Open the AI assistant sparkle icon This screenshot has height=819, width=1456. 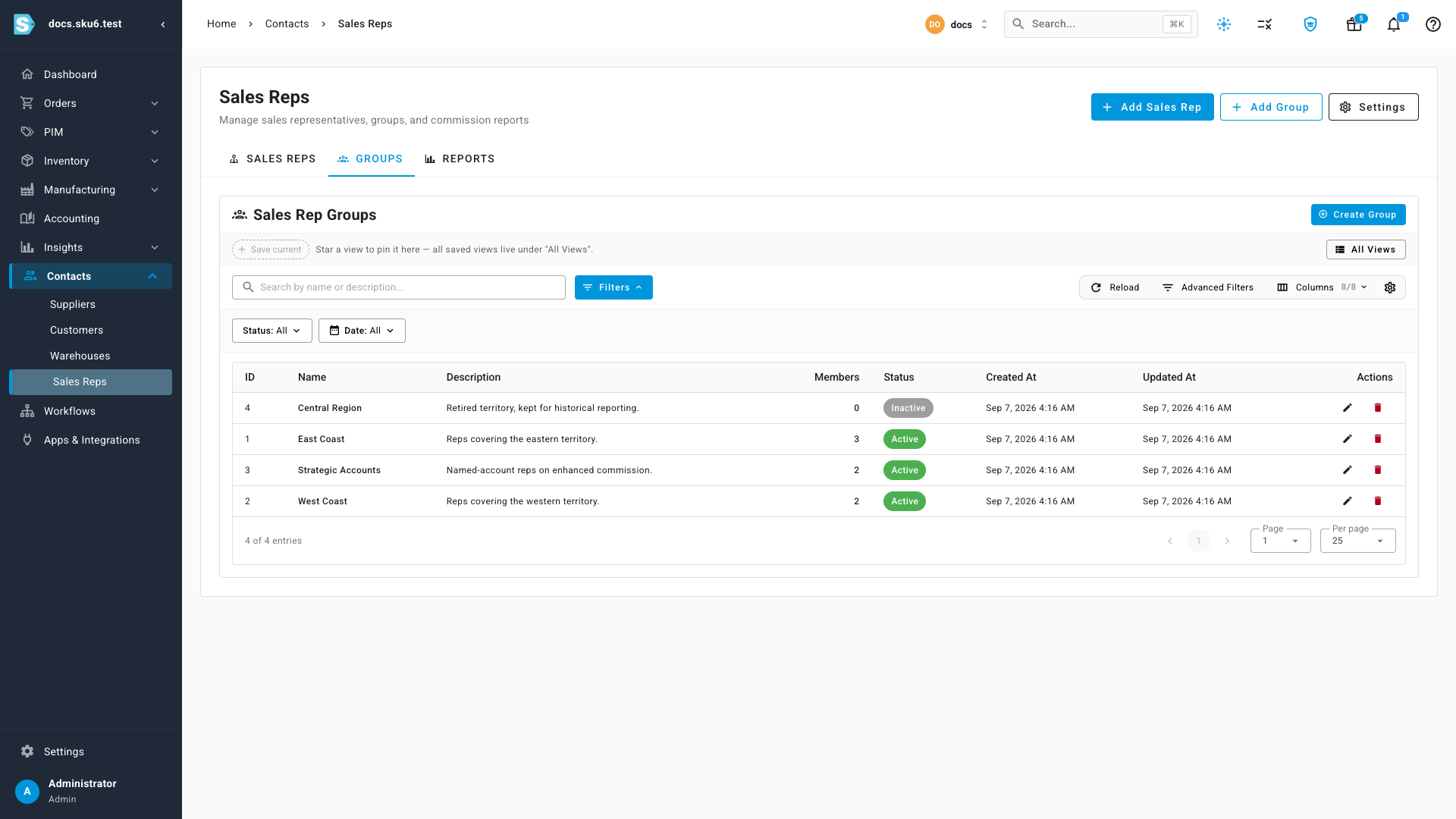pos(1224,24)
